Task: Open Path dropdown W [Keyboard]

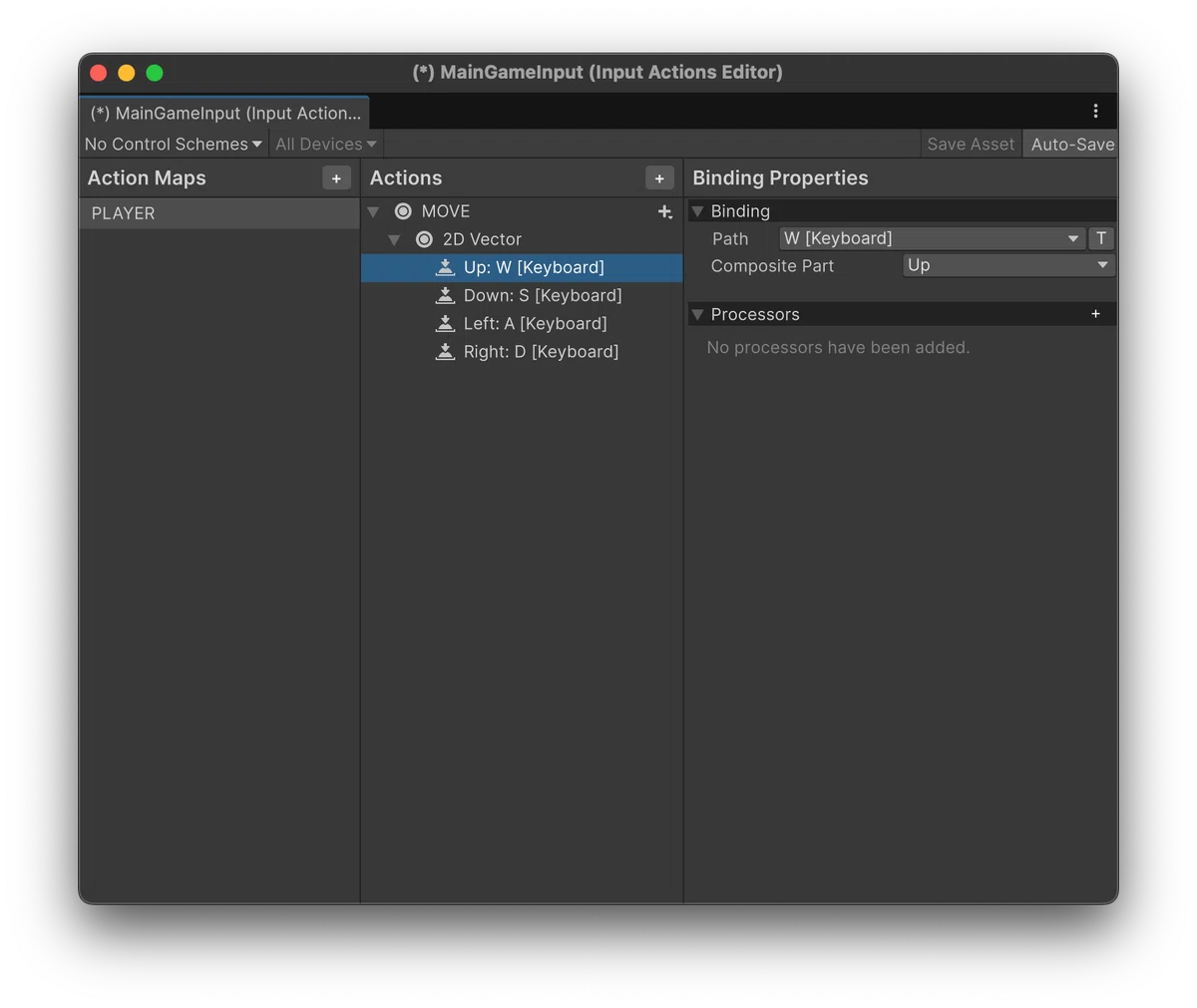Action: (932, 238)
